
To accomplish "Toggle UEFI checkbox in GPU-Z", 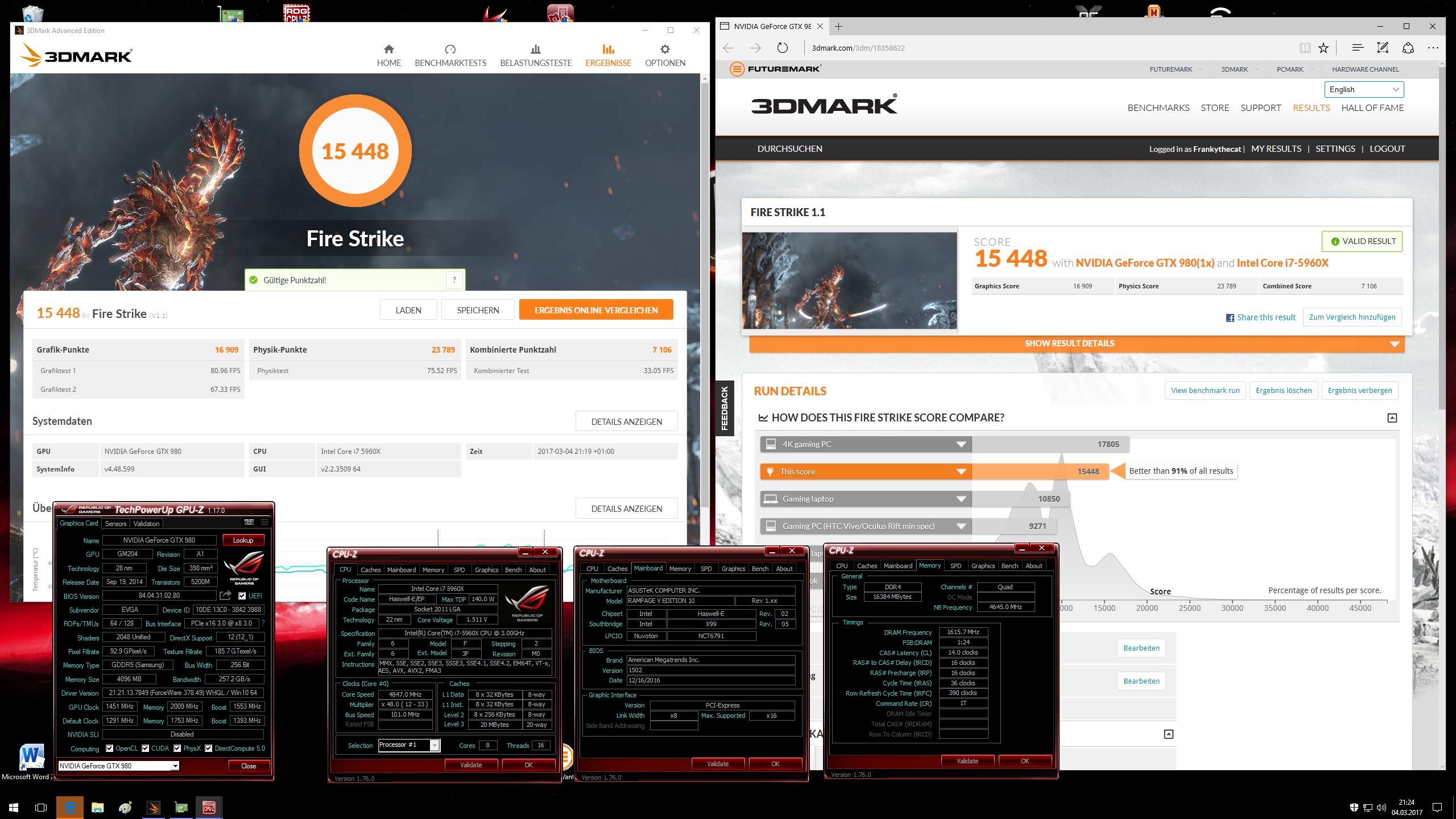I will point(242,595).
